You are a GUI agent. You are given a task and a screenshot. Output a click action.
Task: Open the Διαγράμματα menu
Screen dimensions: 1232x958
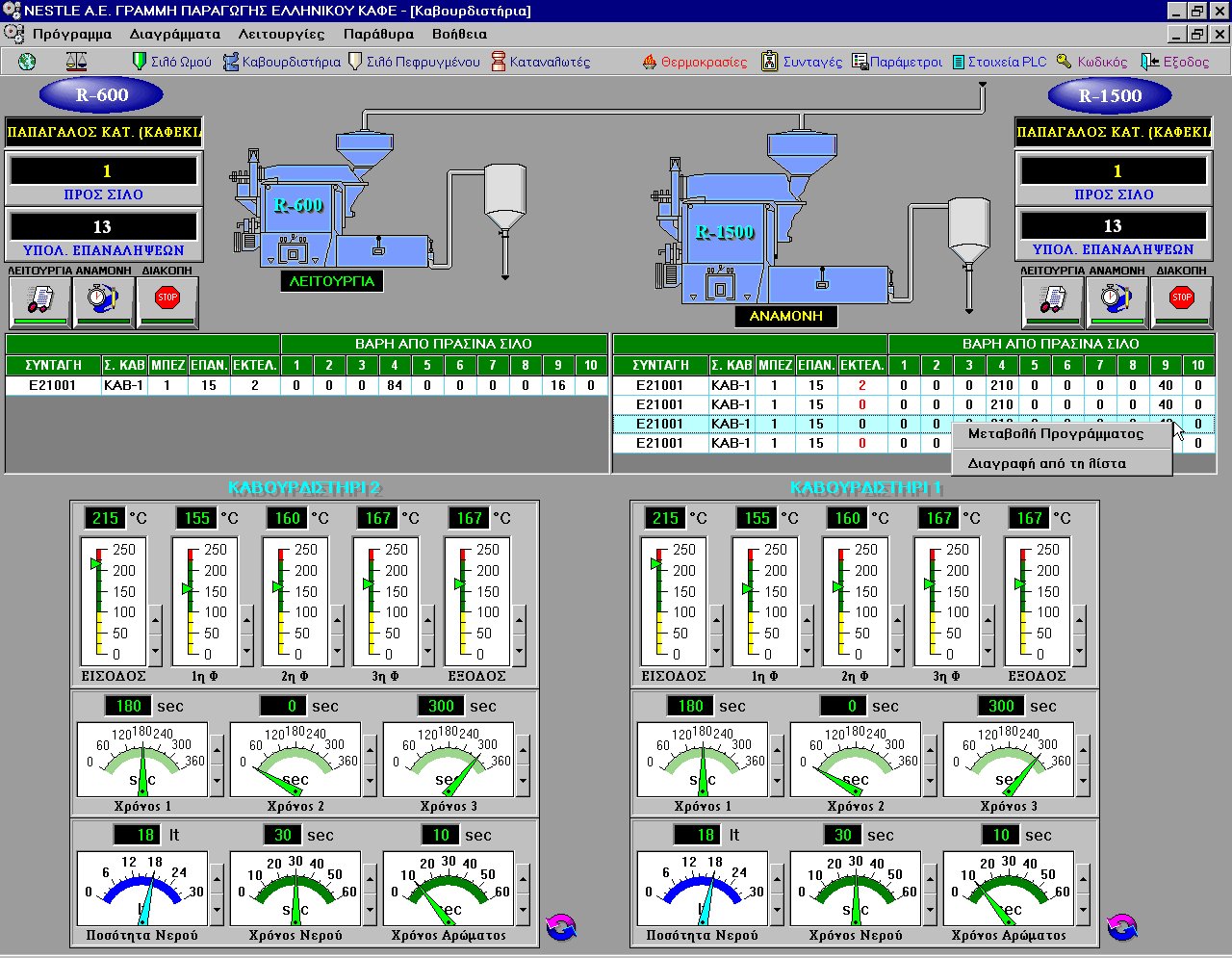tap(175, 34)
